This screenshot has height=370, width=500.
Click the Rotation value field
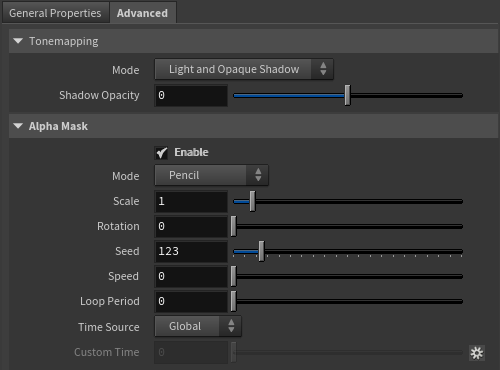pos(191,226)
